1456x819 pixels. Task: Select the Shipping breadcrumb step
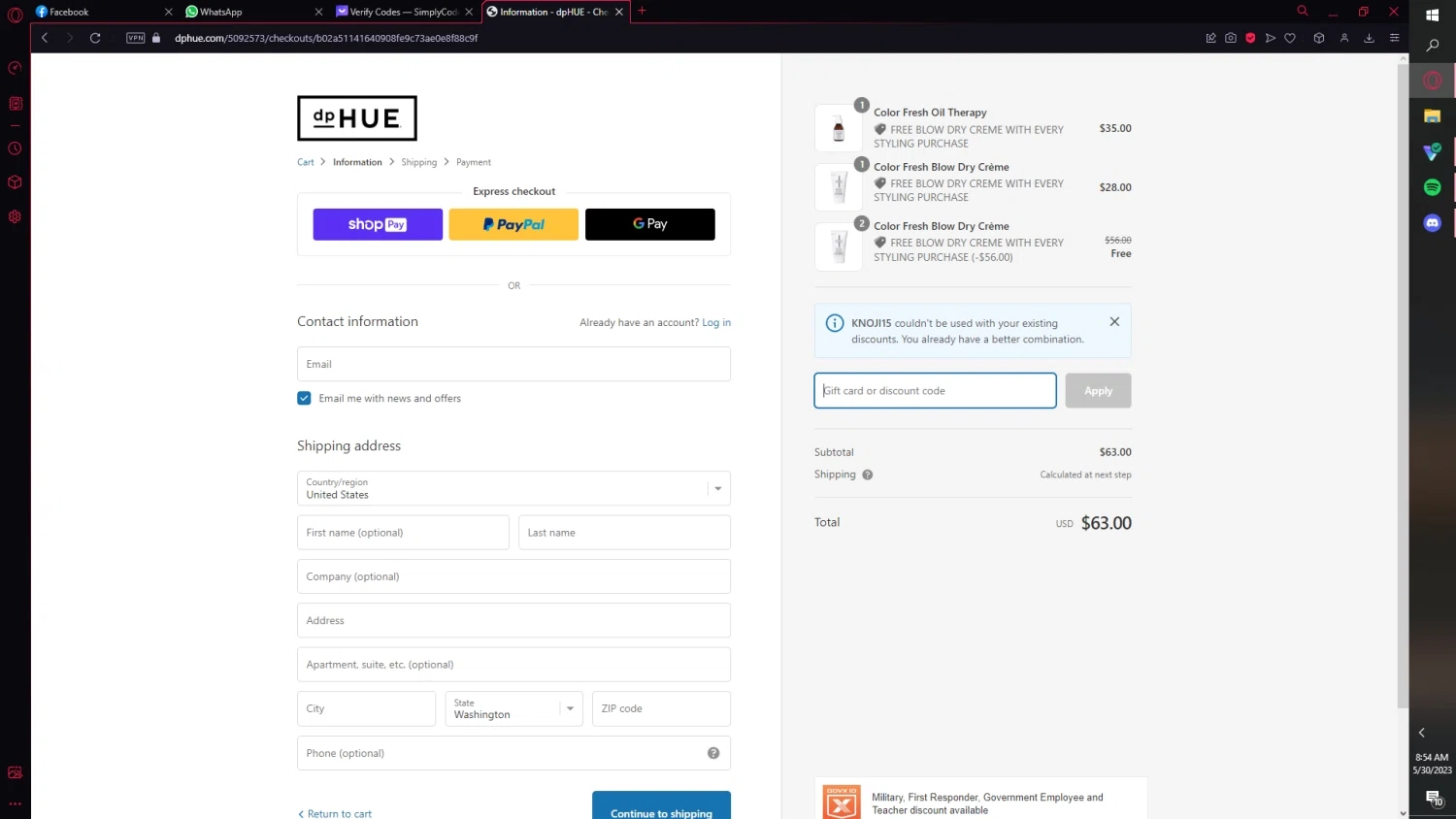(418, 162)
